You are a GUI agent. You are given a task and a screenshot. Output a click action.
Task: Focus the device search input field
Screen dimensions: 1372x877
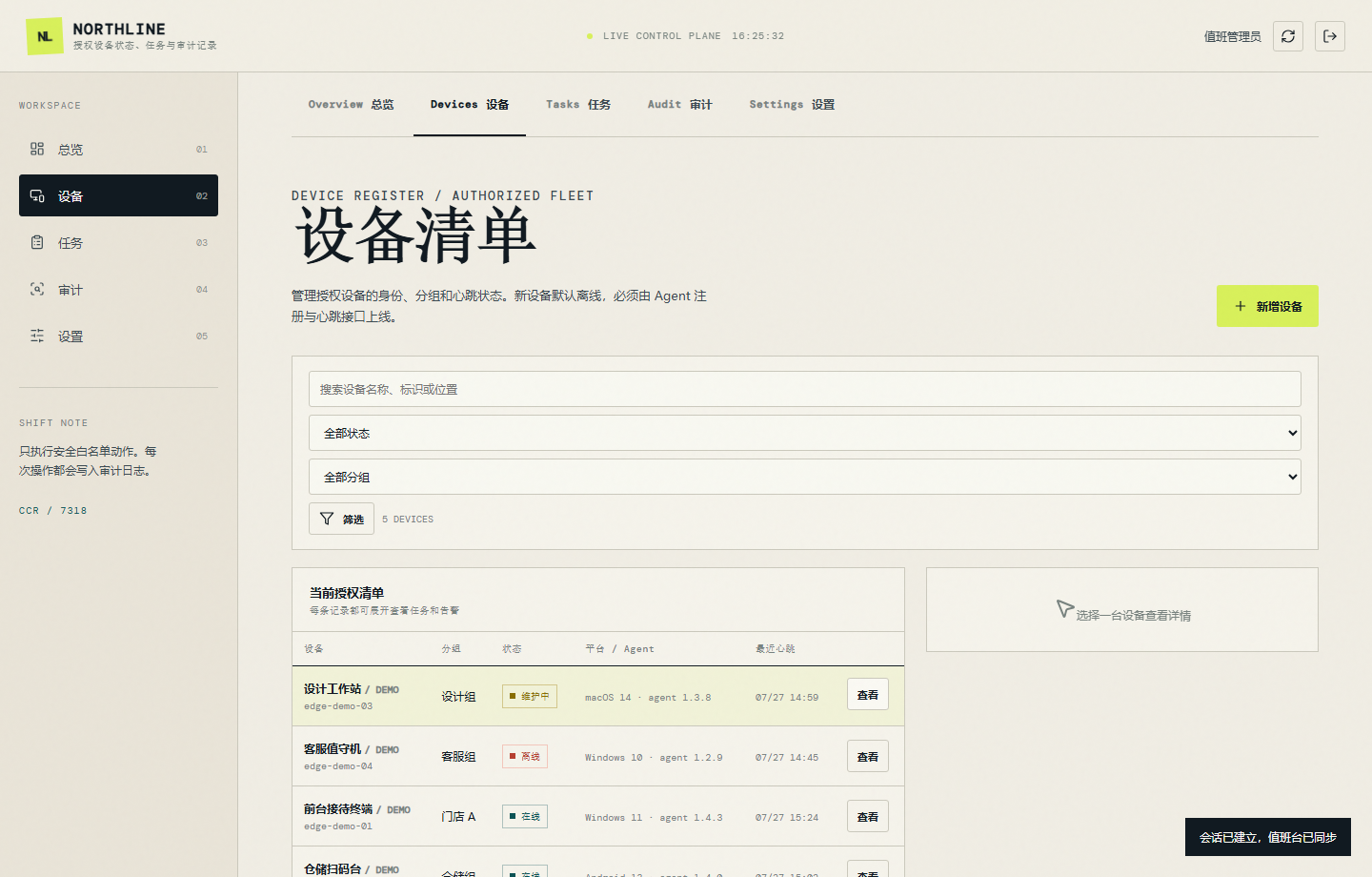(805, 389)
